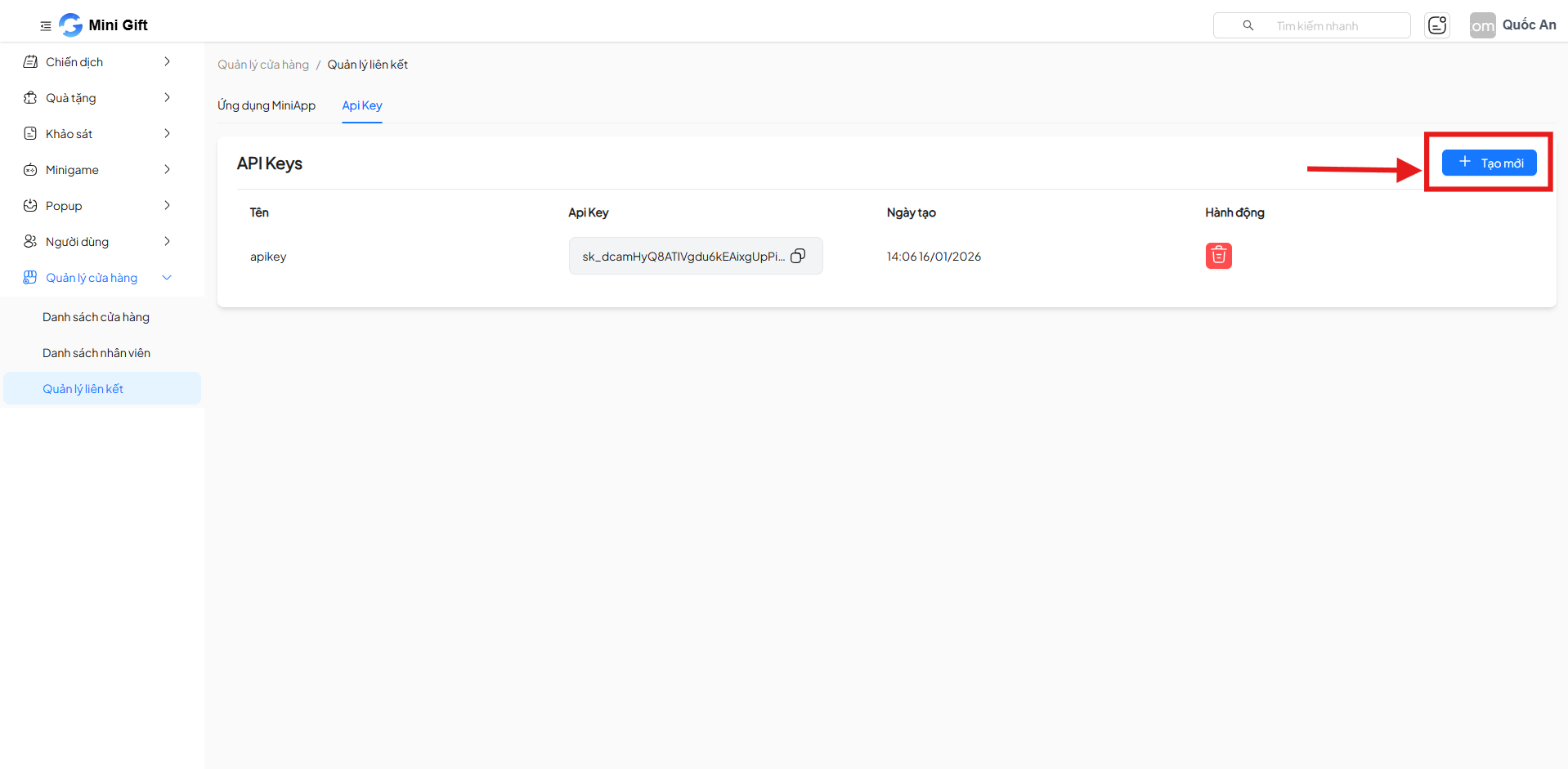Open the Minigame menu label
The width and height of the screenshot is (1568, 769).
point(72,170)
